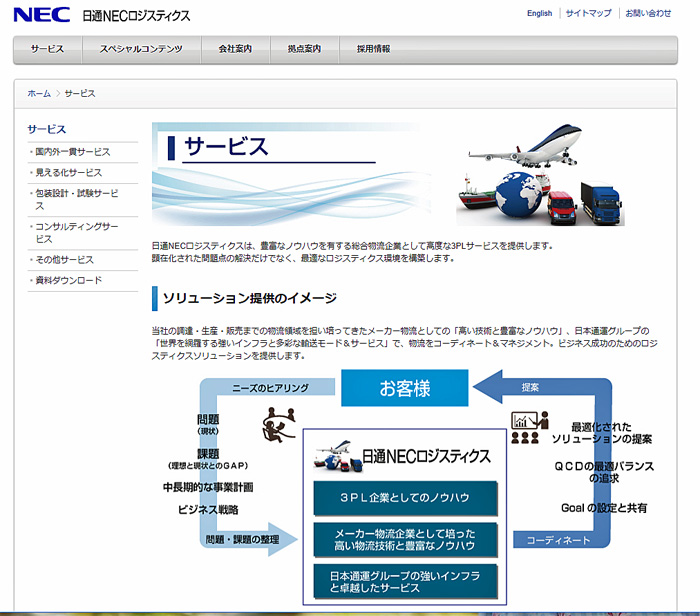Image resolution: width=700 pixels, height=616 pixels.
Task: Click the ビジネス戦略 text
Action: point(208,509)
